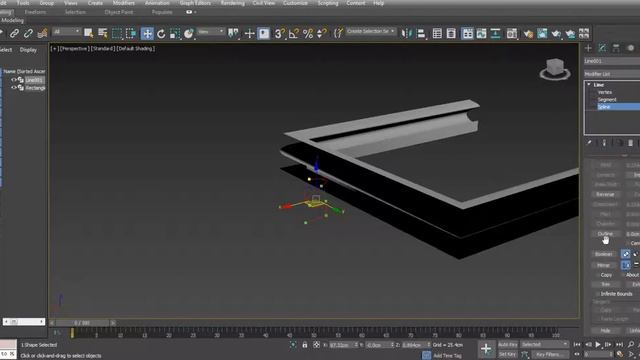Screen dimensions: 640x360
Task: Open the Select by Name list icon
Action: point(102,33)
